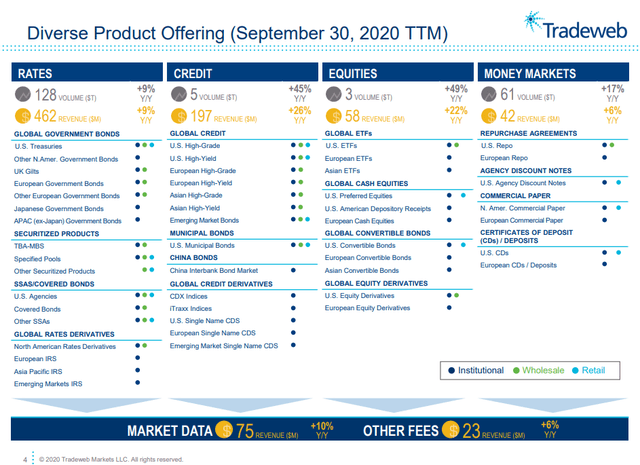Click the Institutional dot beside CDX Indices
640x465 pixels.
point(293,296)
